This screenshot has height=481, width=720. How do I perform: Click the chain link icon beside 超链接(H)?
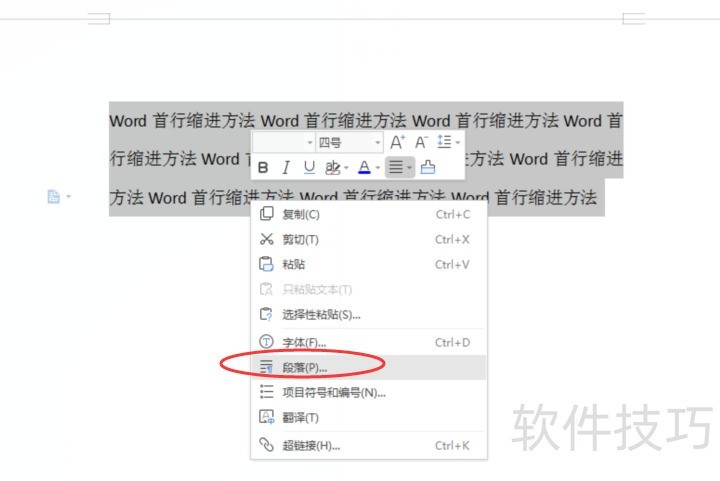coord(266,444)
